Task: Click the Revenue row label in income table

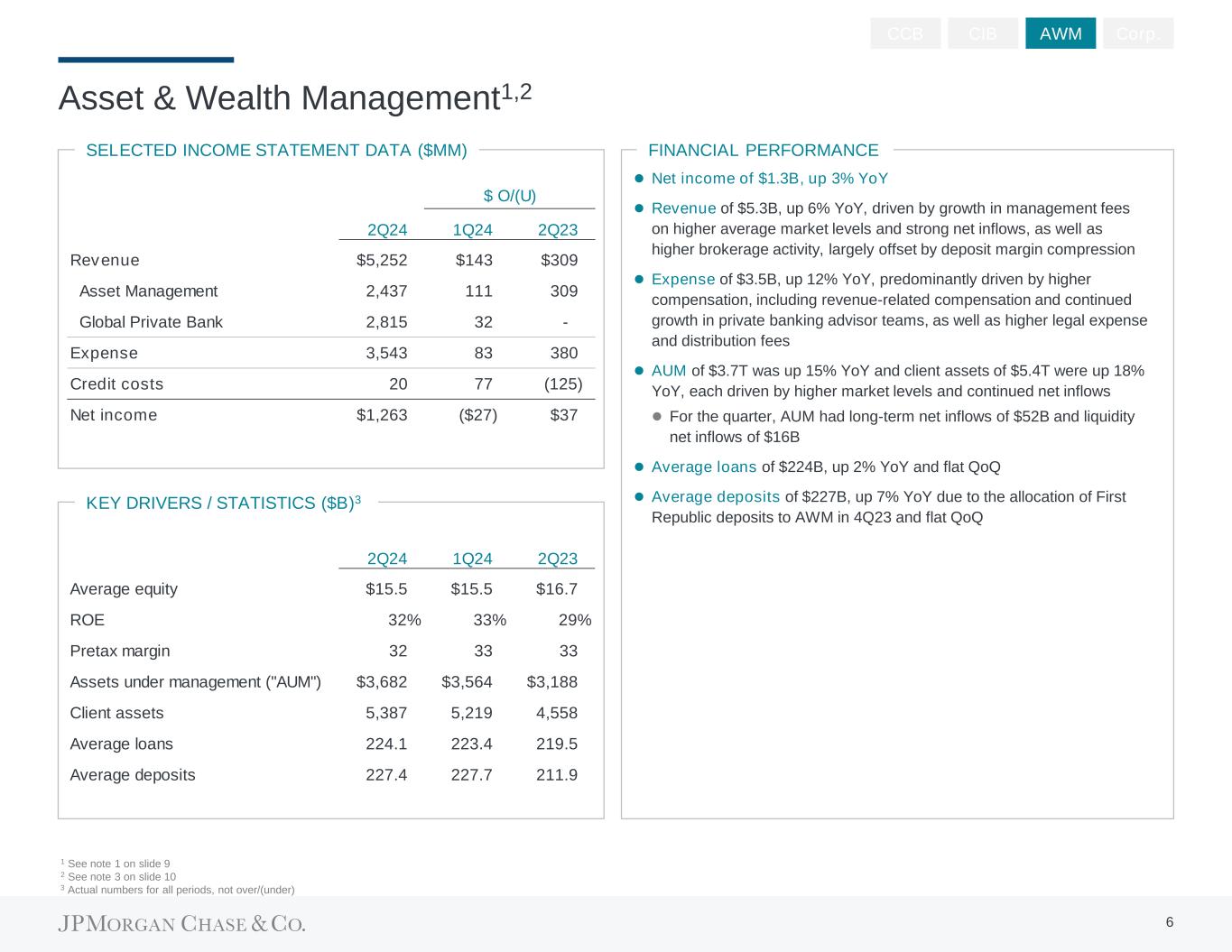Action: pyautogui.click(x=105, y=260)
